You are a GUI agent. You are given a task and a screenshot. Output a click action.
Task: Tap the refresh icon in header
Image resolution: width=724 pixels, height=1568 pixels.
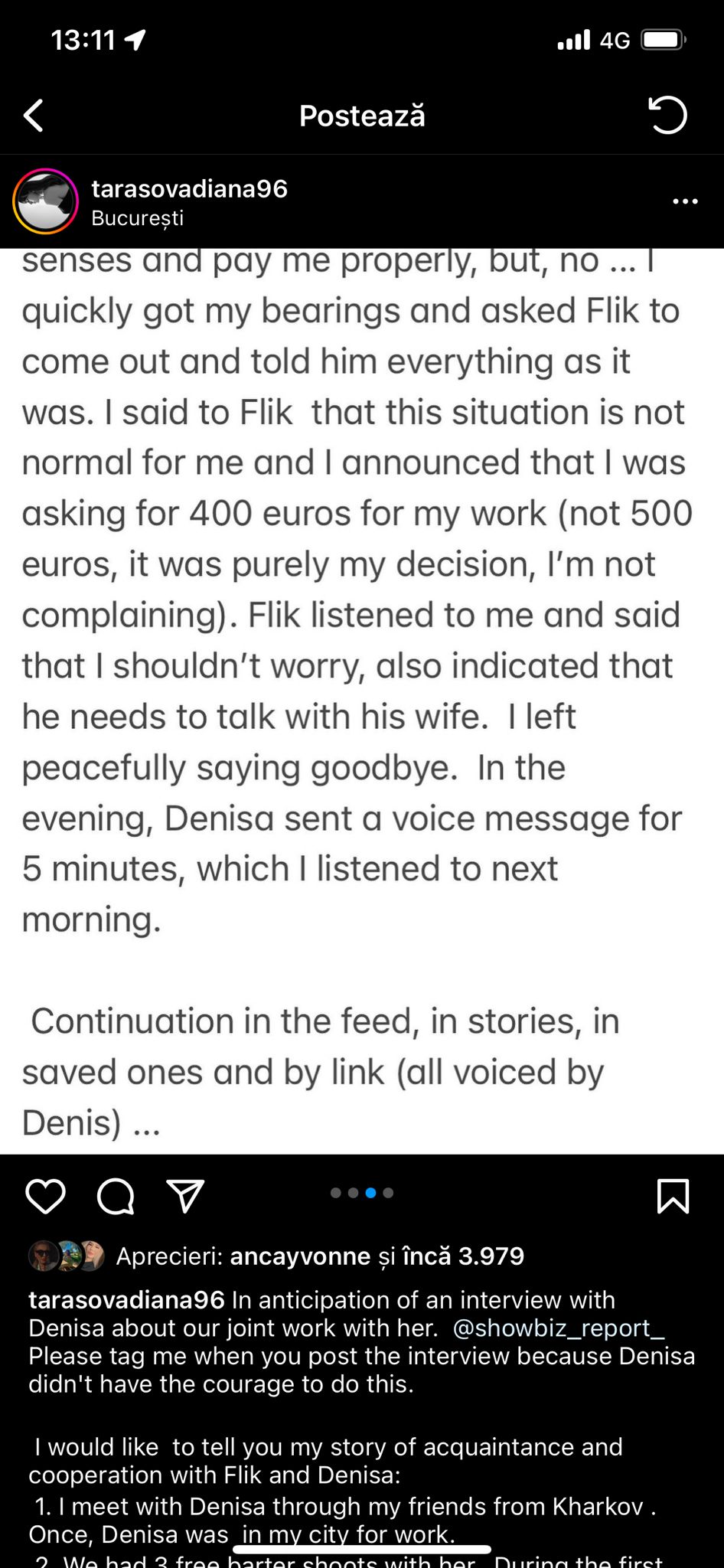(667, 116)
